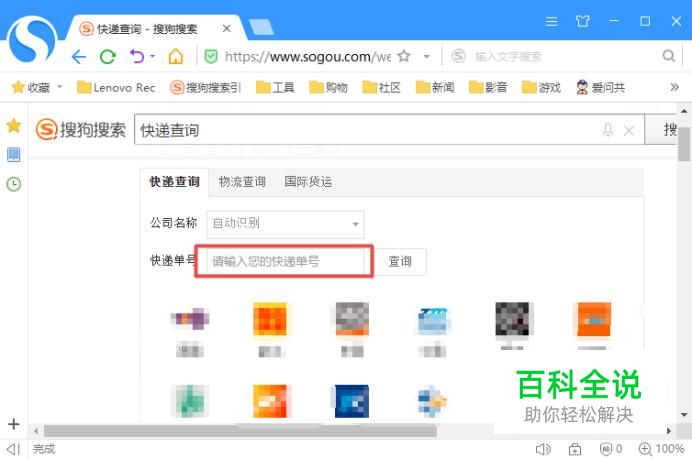Open the 收藏 favorites menu
Image resolution: width=692 pixels, height=459 pixels.
click(x=36, y=87)
